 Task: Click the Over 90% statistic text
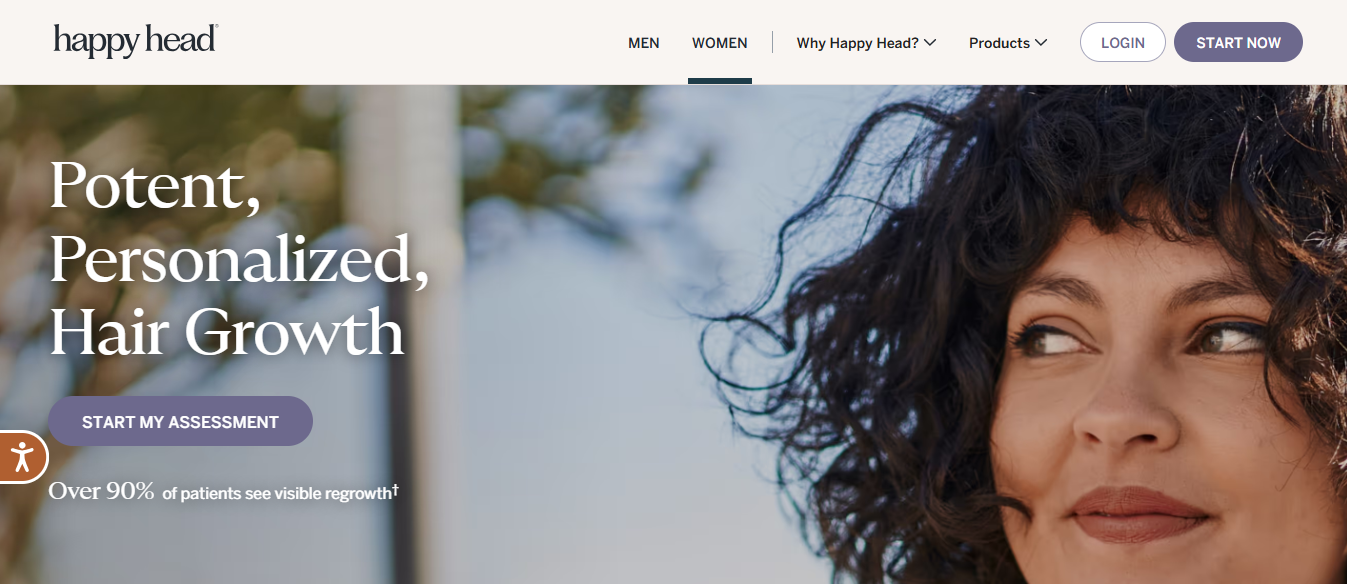[x=102, y=491]
